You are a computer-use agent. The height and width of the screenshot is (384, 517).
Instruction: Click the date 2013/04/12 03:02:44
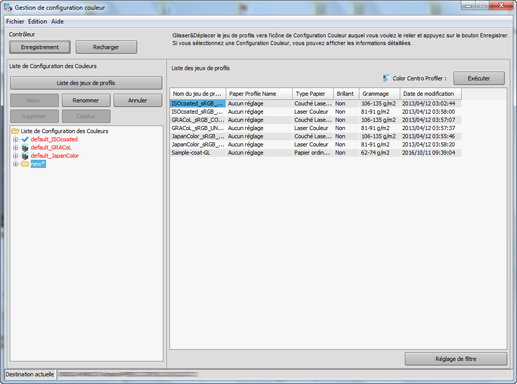click(x=428, y=104)
